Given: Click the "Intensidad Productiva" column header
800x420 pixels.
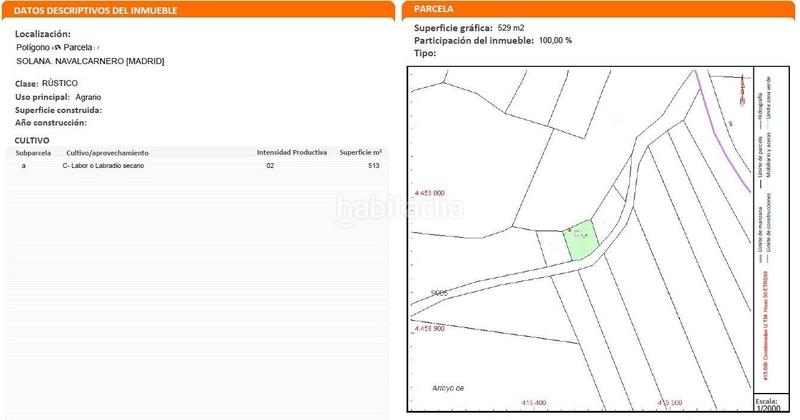Looking at the screenshot, I should point(292,152).
